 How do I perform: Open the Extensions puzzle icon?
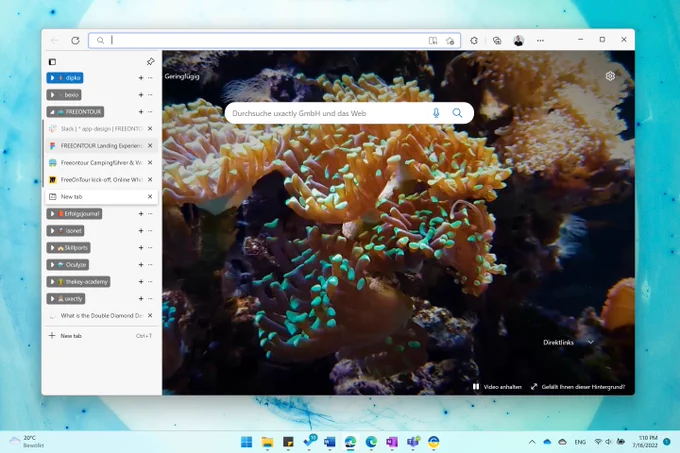pyautogui.click(x=474, y=40)
